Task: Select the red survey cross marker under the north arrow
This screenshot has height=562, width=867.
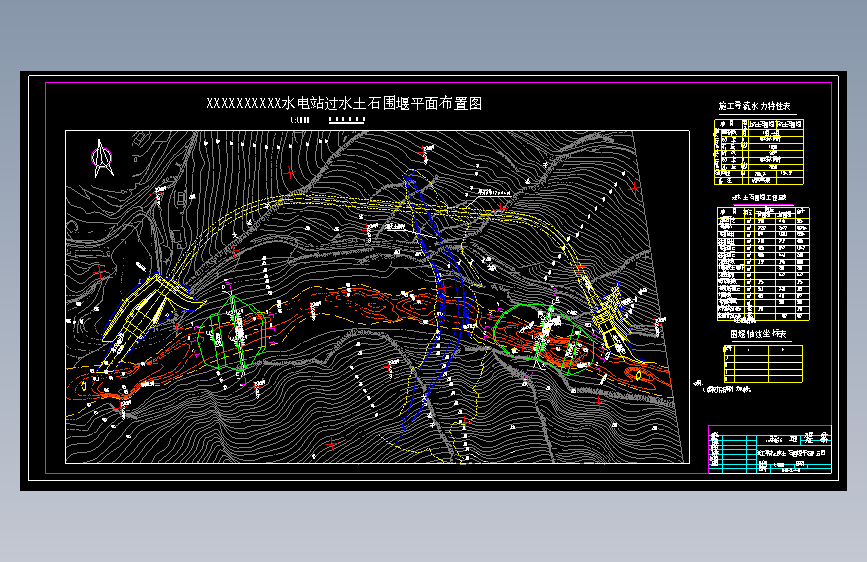Action: pyautogui.click(x=100, y=271)
